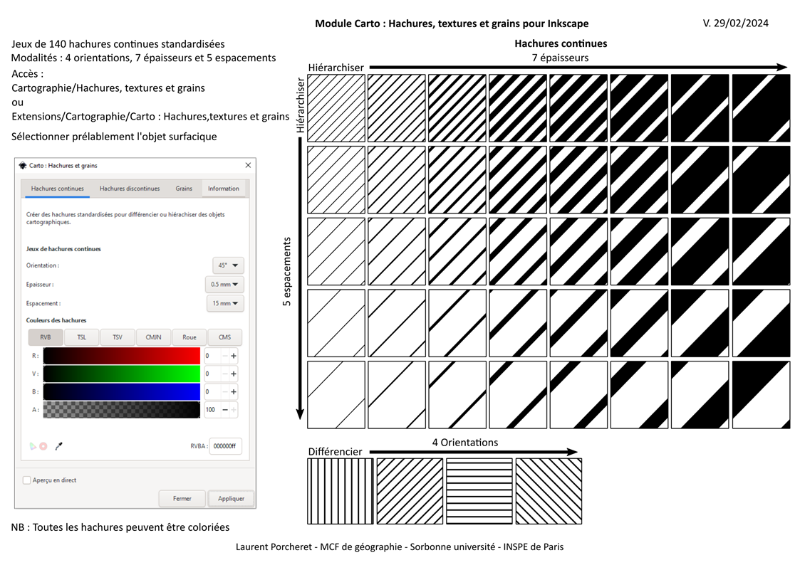Open the Grains tab
800x565 pixels.
pyautogui.click(x=184, y=188)
